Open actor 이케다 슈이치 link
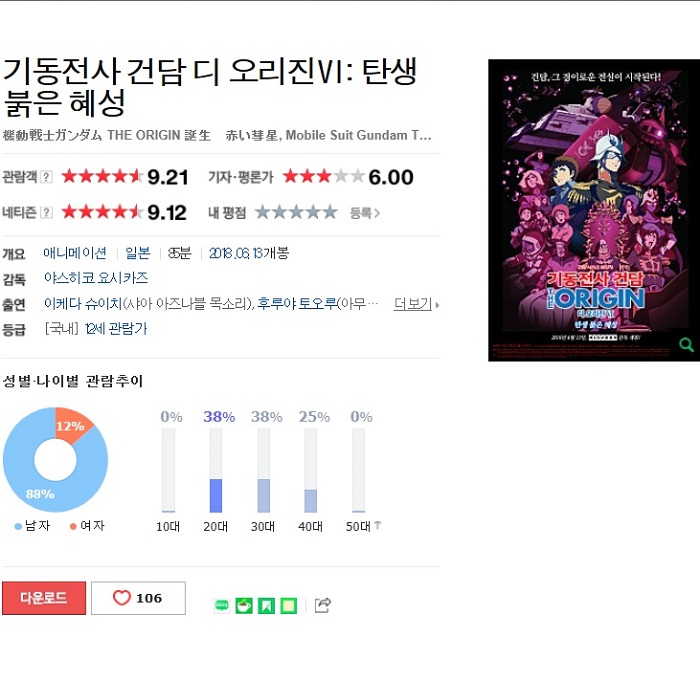Image resolution: width=700 pixels, height=680 pixels. (x=83, y=304)
